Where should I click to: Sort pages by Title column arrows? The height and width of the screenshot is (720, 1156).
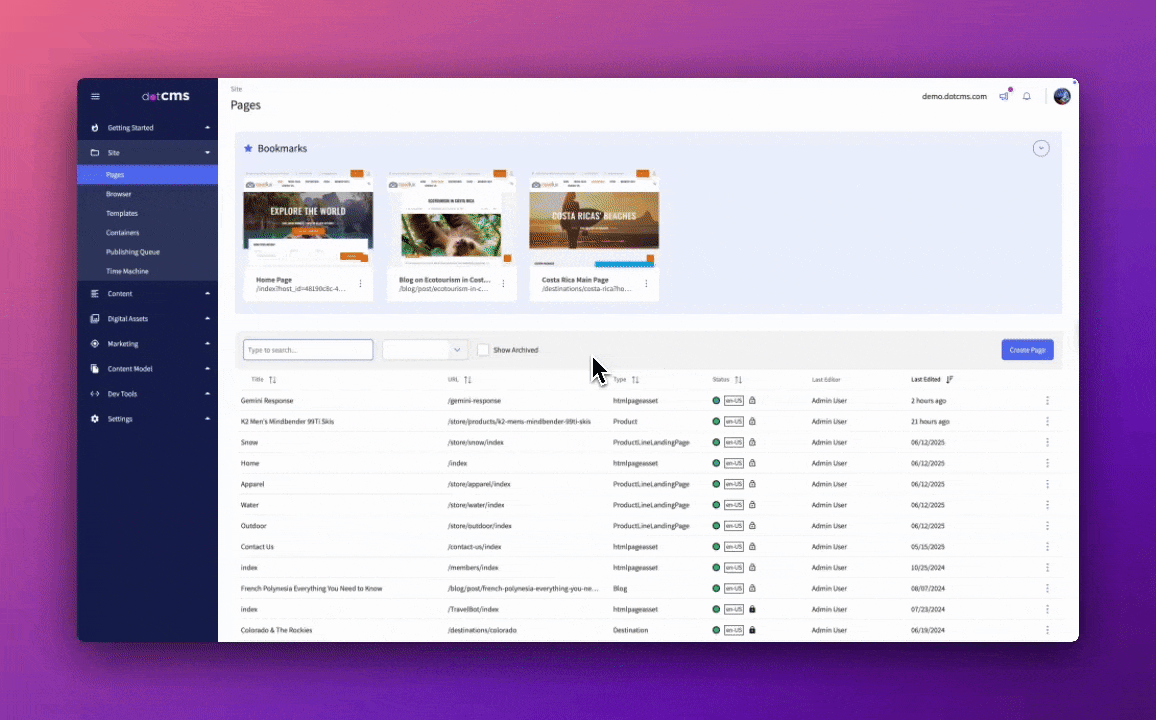click(x=273, y=380)
